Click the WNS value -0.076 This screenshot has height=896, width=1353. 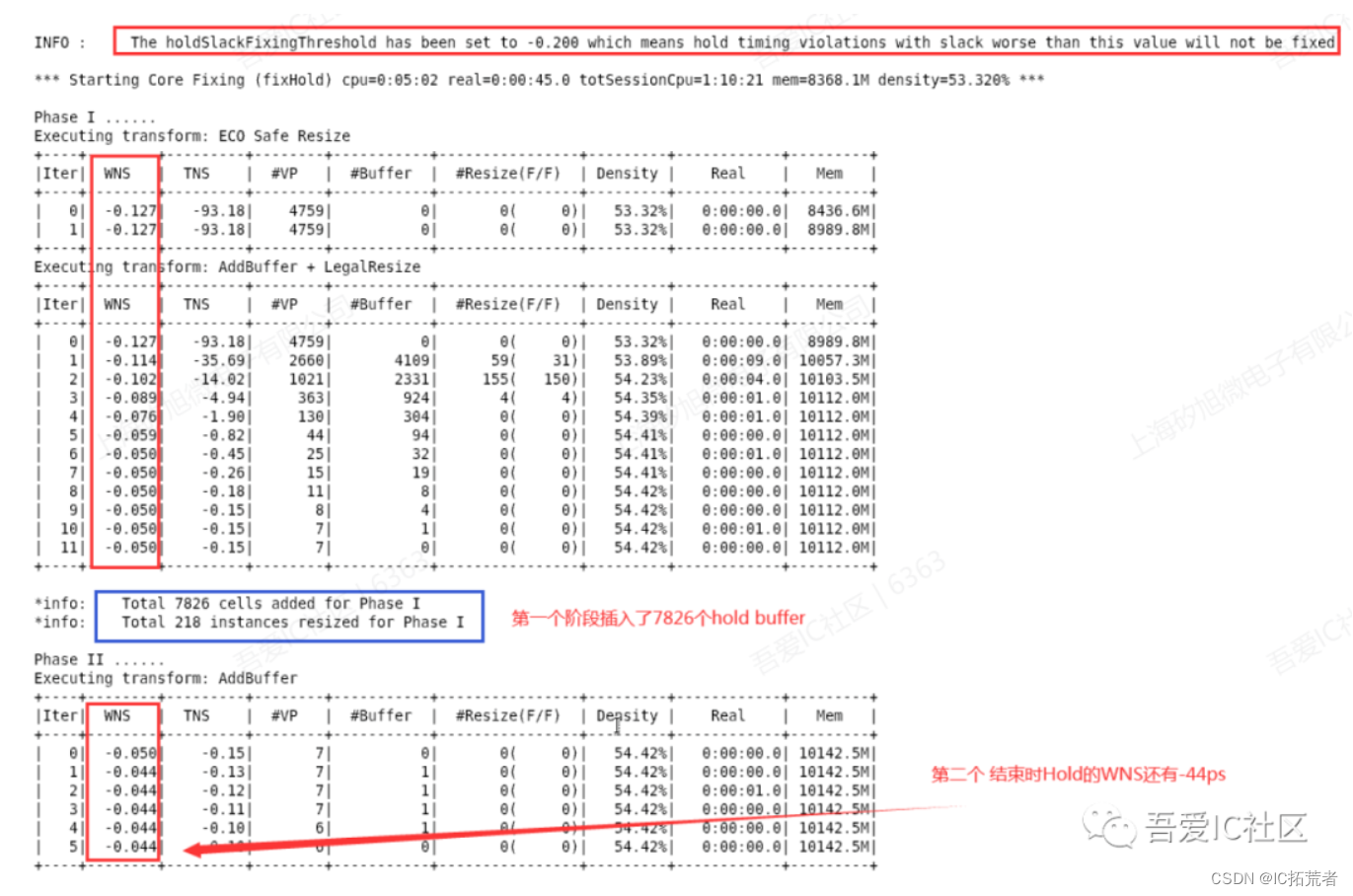(x=131, y=417)
